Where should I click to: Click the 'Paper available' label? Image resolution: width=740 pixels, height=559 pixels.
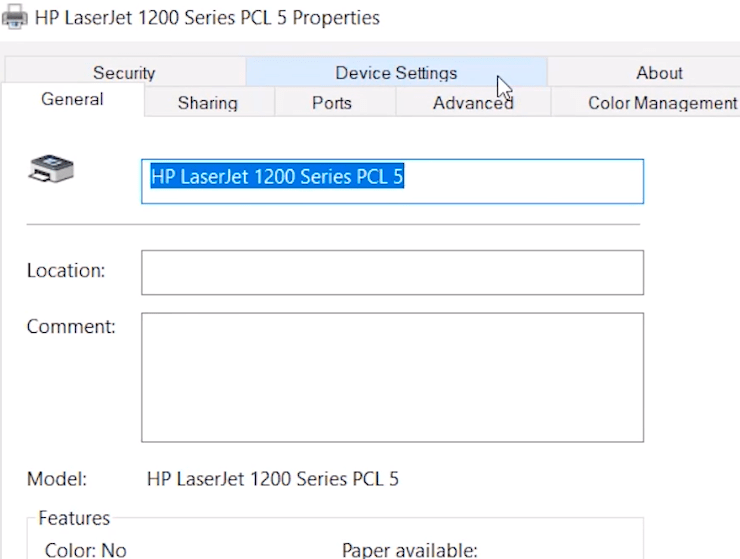[x=409, y=550]
